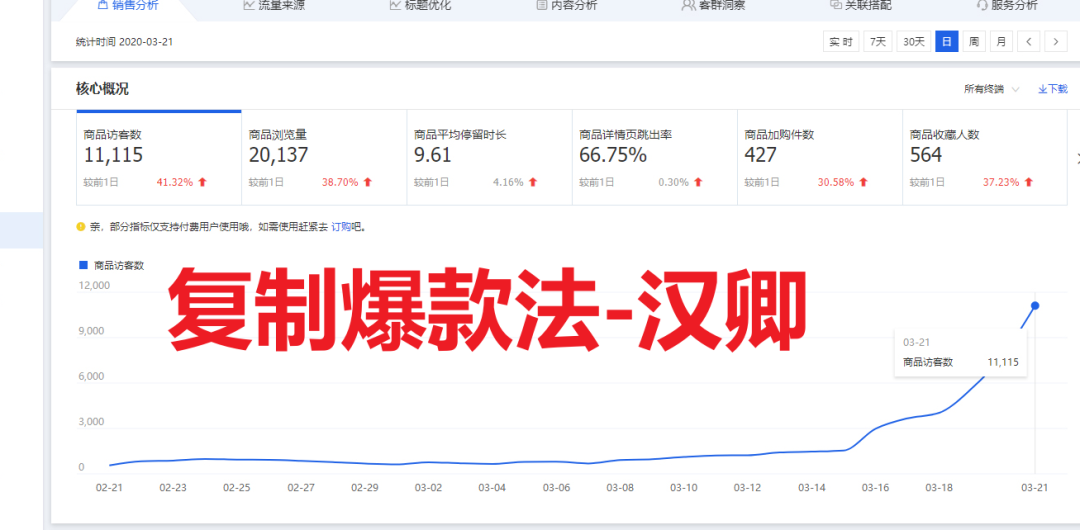
Task: Click the 核心概况 section heading
Action: [x=102, y=89]
